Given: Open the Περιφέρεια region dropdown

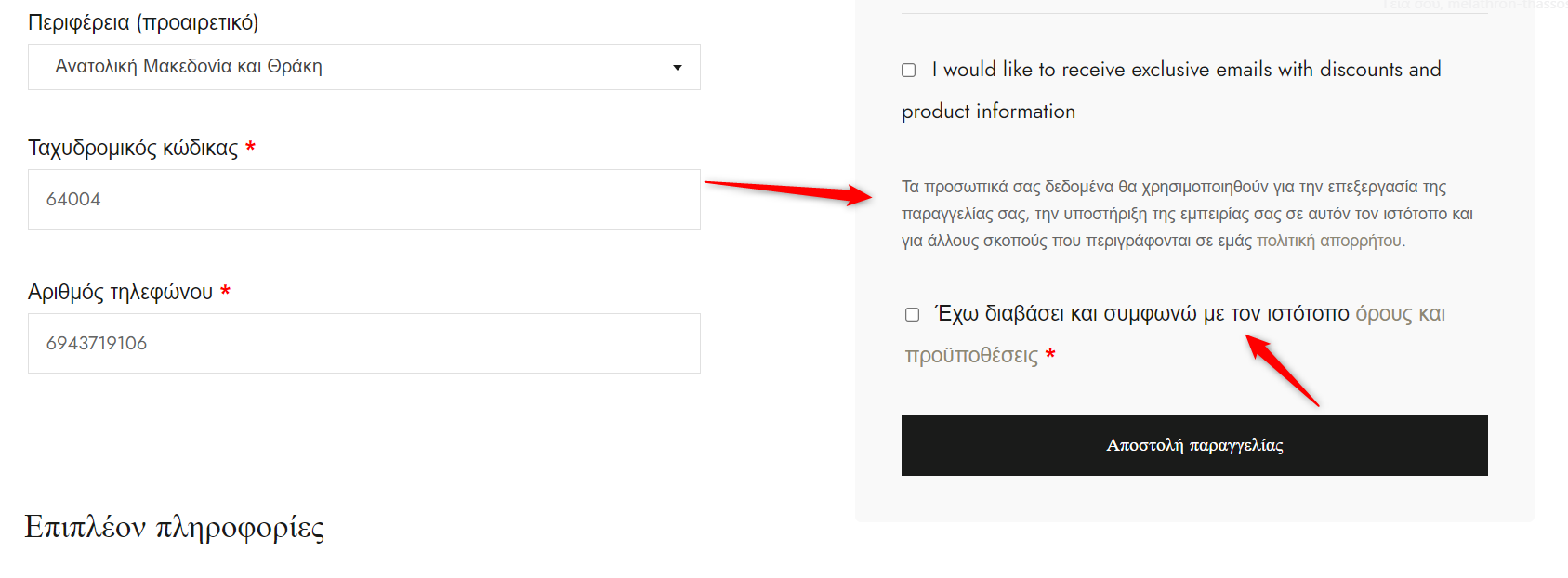Looking at the screenshot, I should (x=363, y=67).
